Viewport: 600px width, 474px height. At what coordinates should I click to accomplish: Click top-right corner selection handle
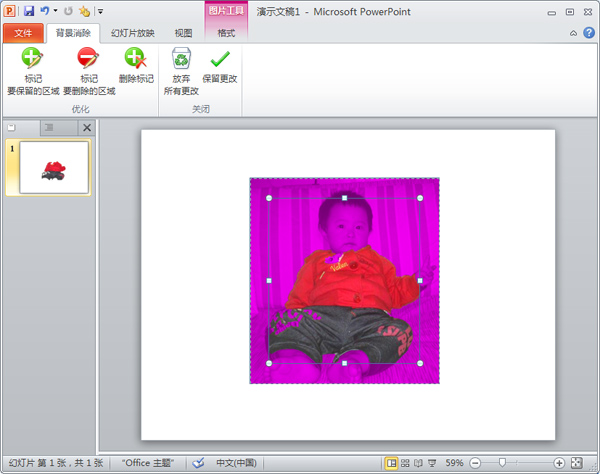[x=420, y=198]
